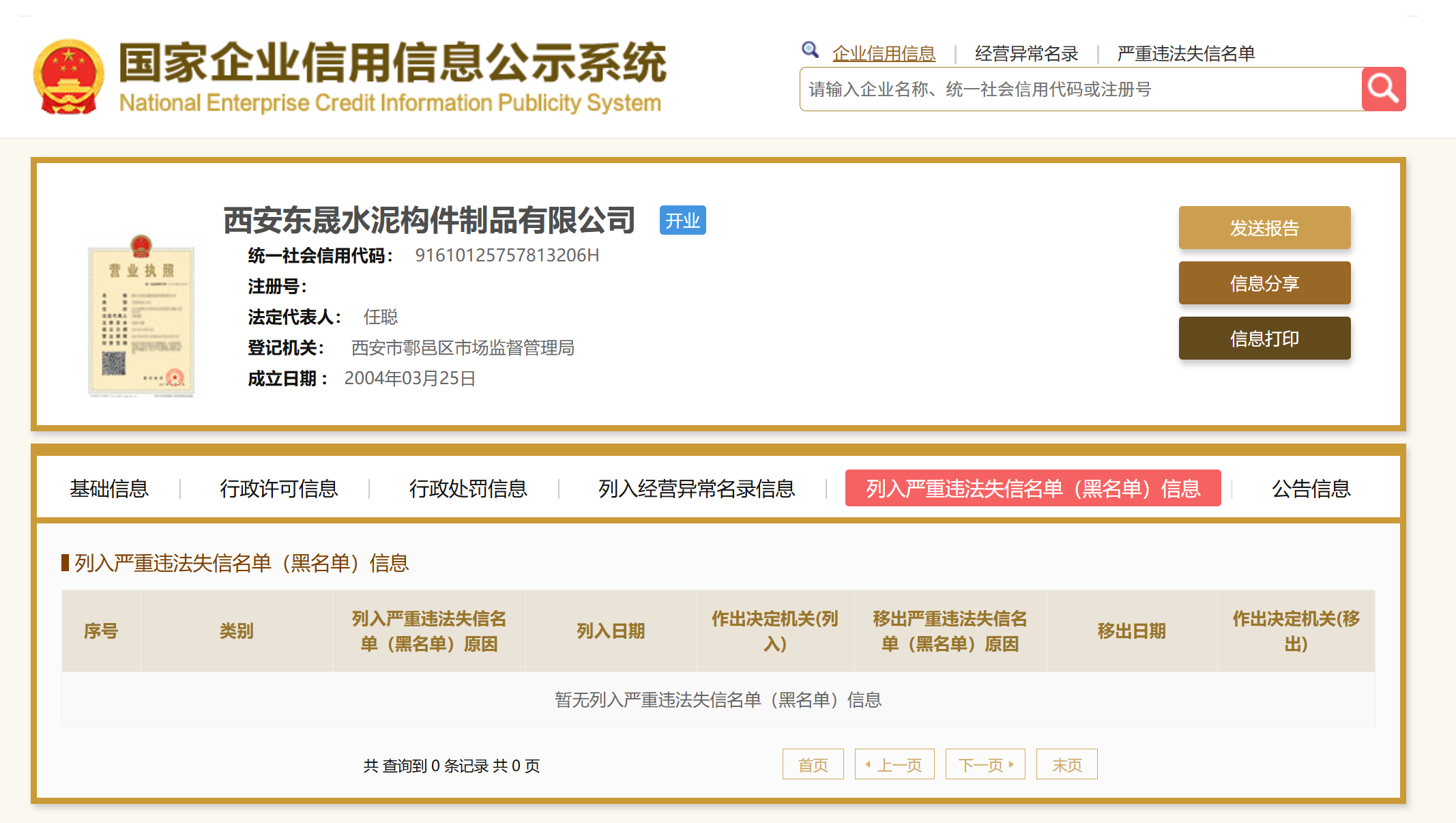Switch to the 行政许可信息 tab
This screenshot has height=823, width=1456.
pyautogui.click(x=278, y=489)
